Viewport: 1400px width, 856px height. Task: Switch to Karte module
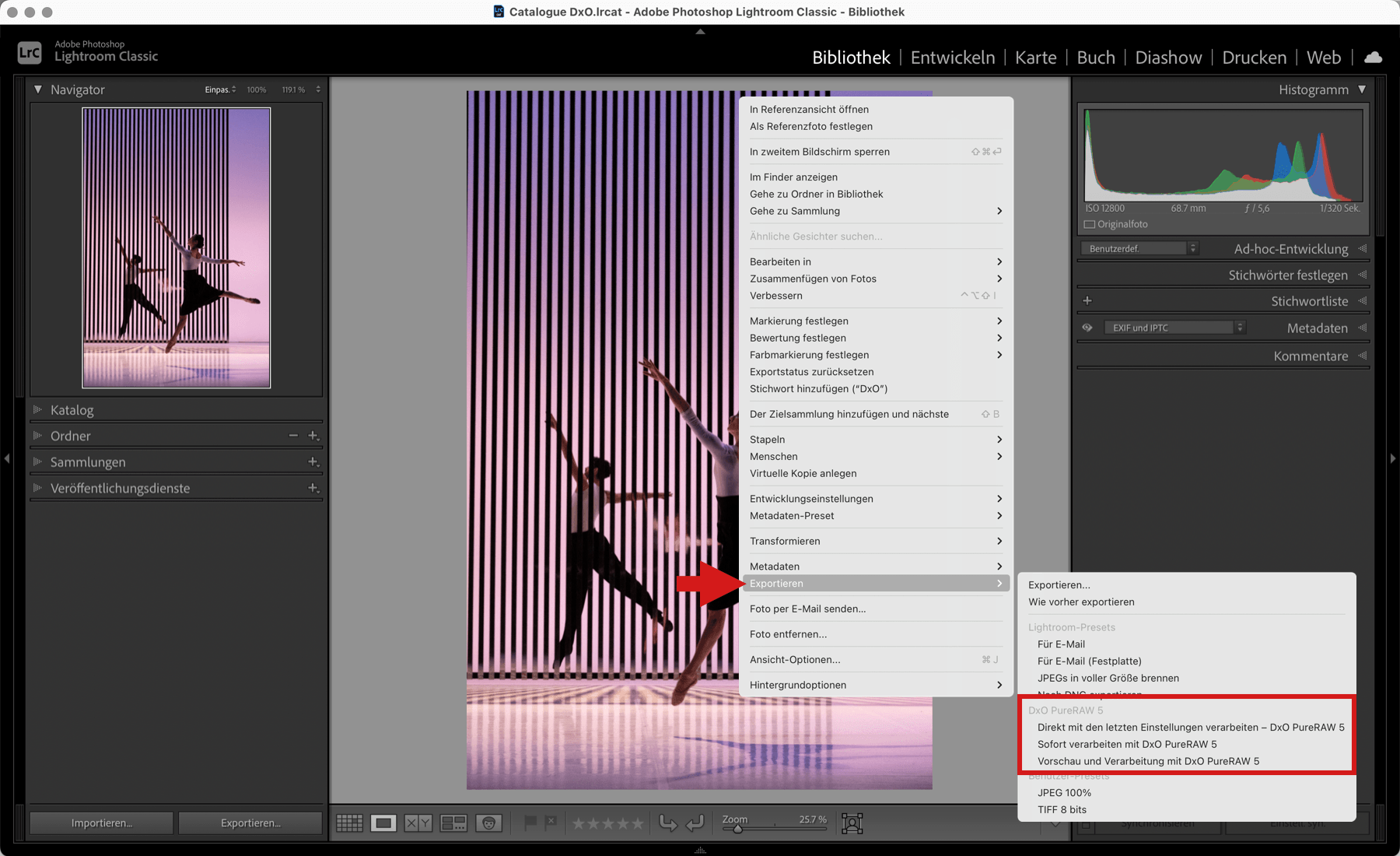(1036, 58)
